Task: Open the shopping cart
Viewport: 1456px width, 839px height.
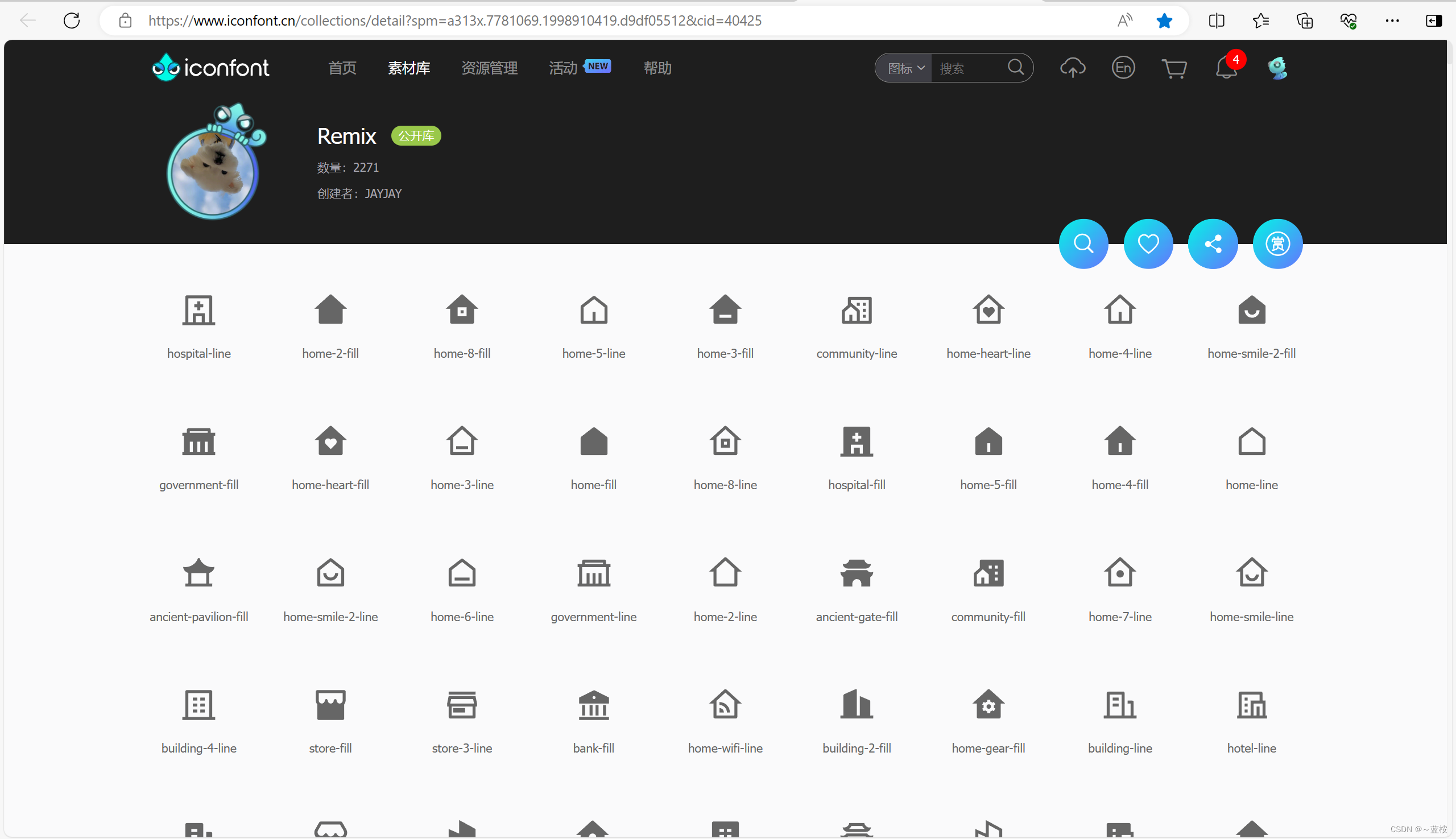Action: click(x=1174, y=69)
